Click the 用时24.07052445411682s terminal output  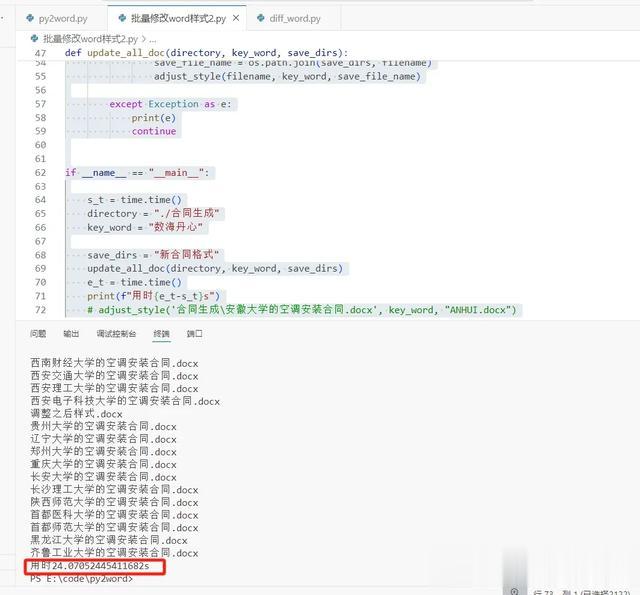(x=90, y=566)
